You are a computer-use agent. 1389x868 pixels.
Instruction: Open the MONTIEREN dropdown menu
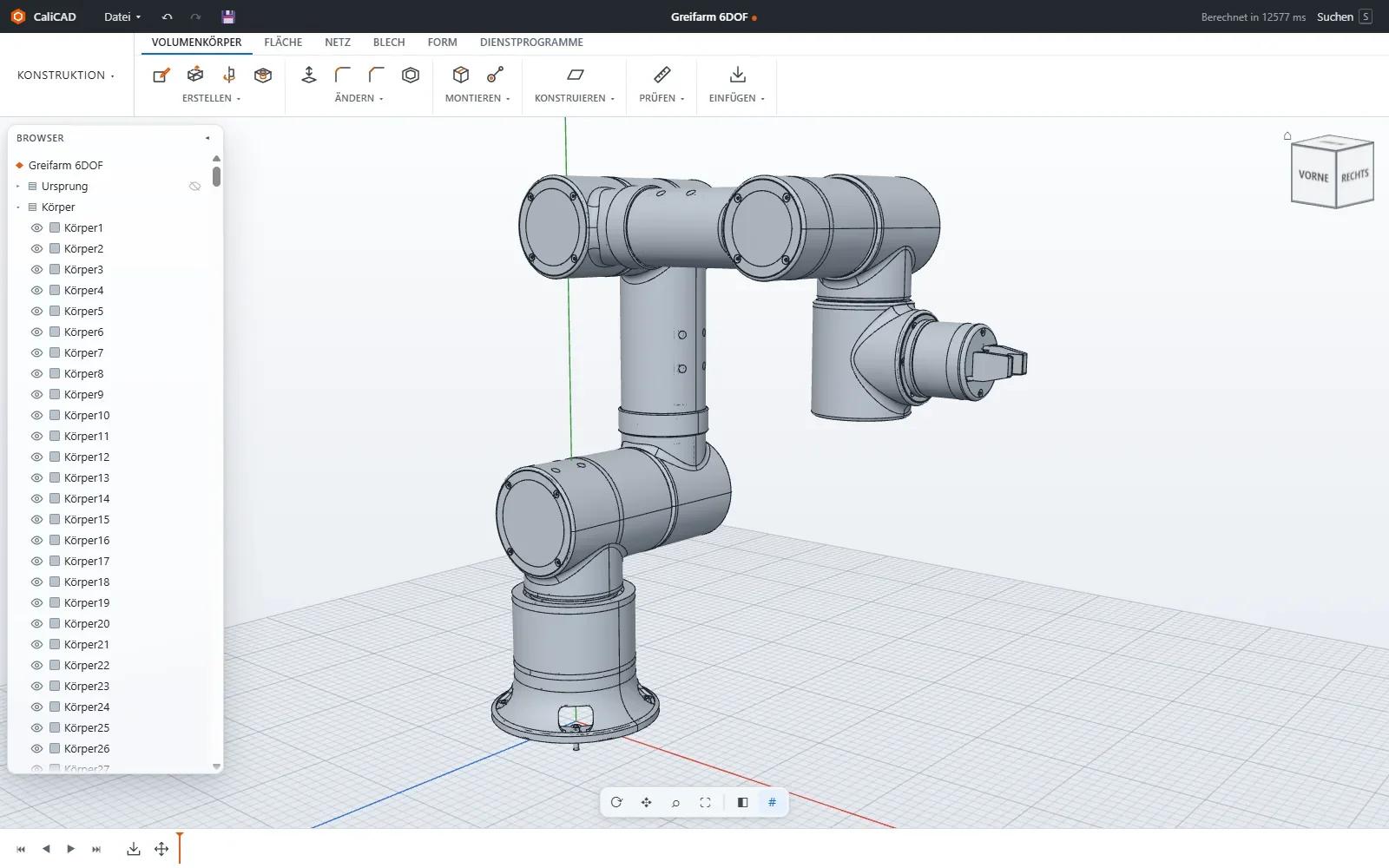(477, 99)
